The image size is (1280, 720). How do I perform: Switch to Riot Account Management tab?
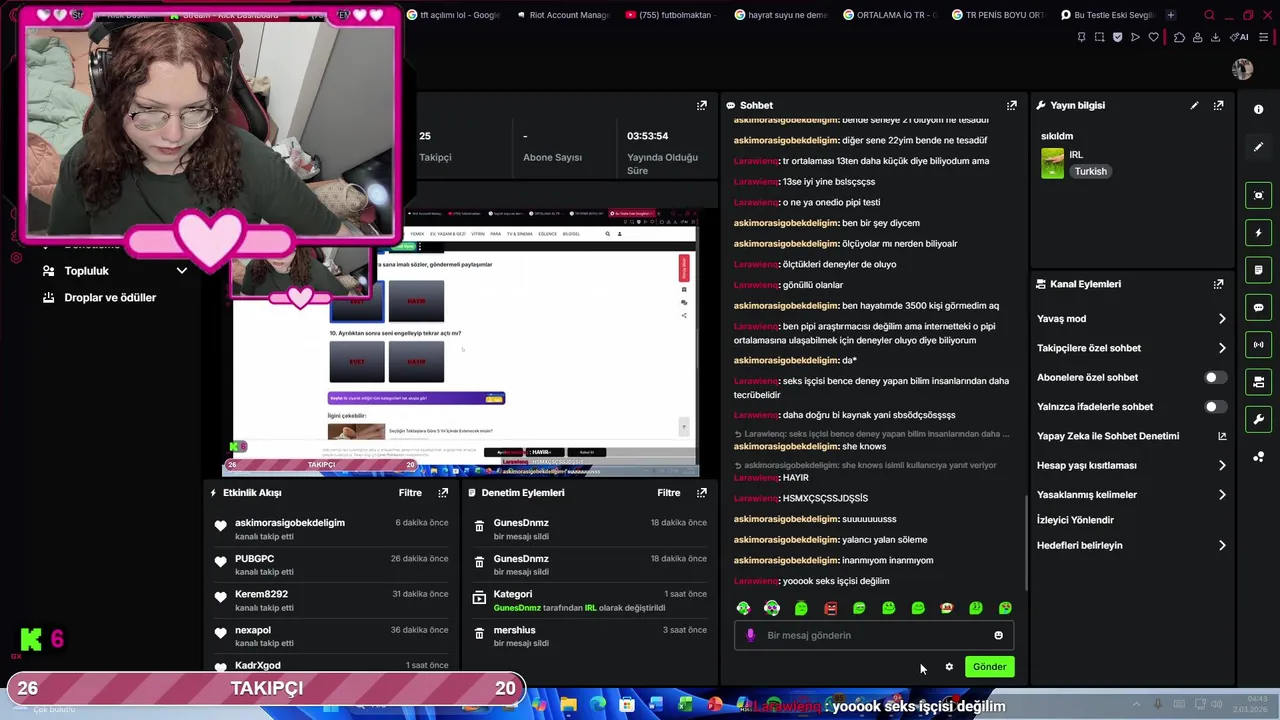[562, 15]
